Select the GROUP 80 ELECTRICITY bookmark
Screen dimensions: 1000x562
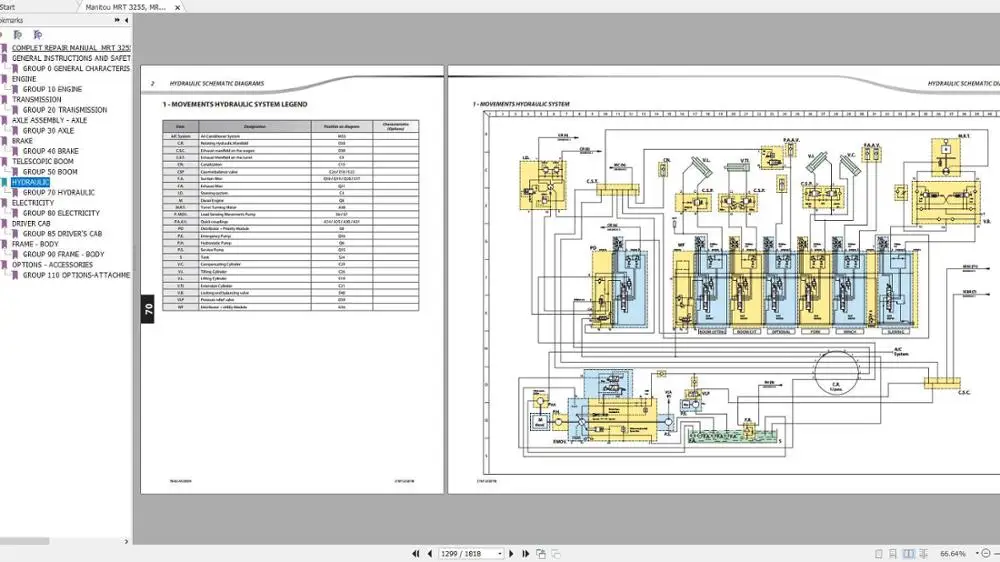point(61,213)
